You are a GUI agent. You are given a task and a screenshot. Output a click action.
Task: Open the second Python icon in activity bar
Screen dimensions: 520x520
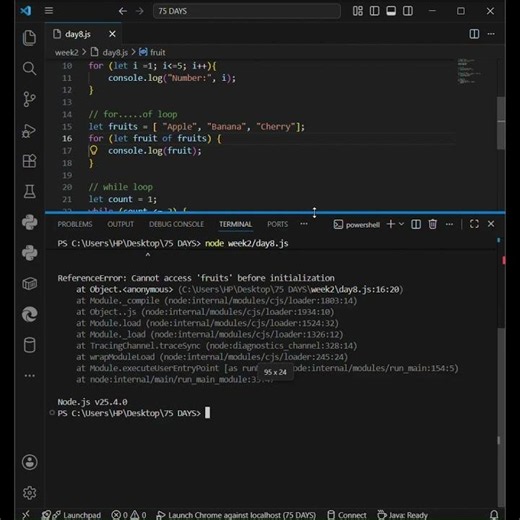(x=29, y=253)
